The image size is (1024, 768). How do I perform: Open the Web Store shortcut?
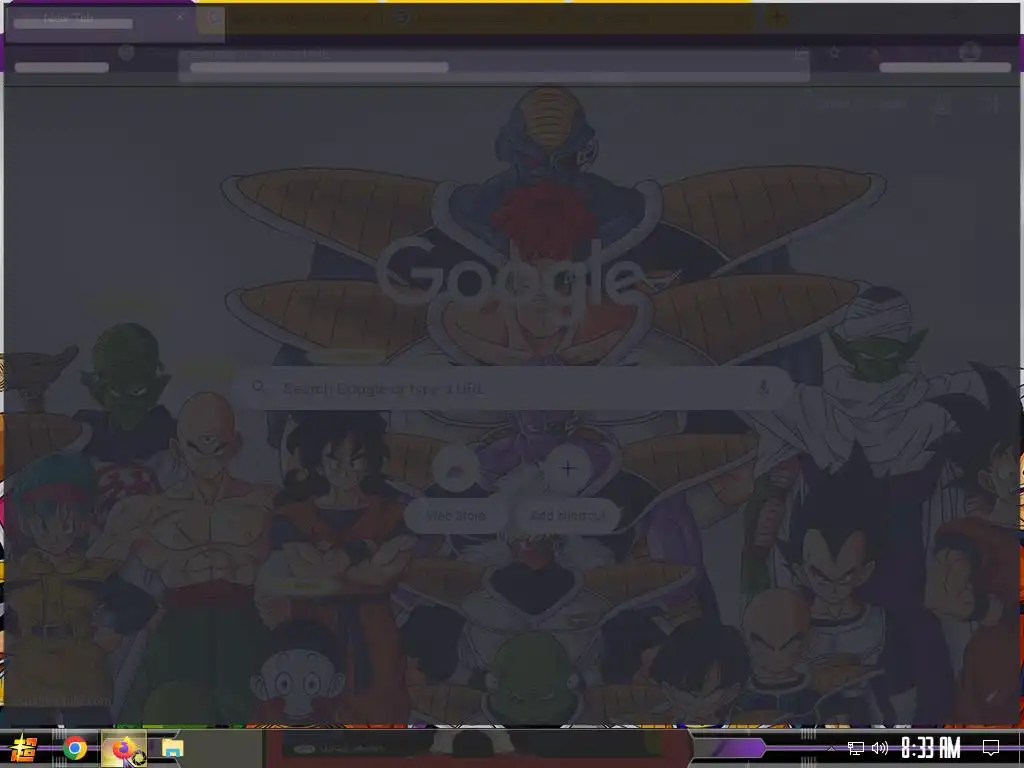coord(456,487)
